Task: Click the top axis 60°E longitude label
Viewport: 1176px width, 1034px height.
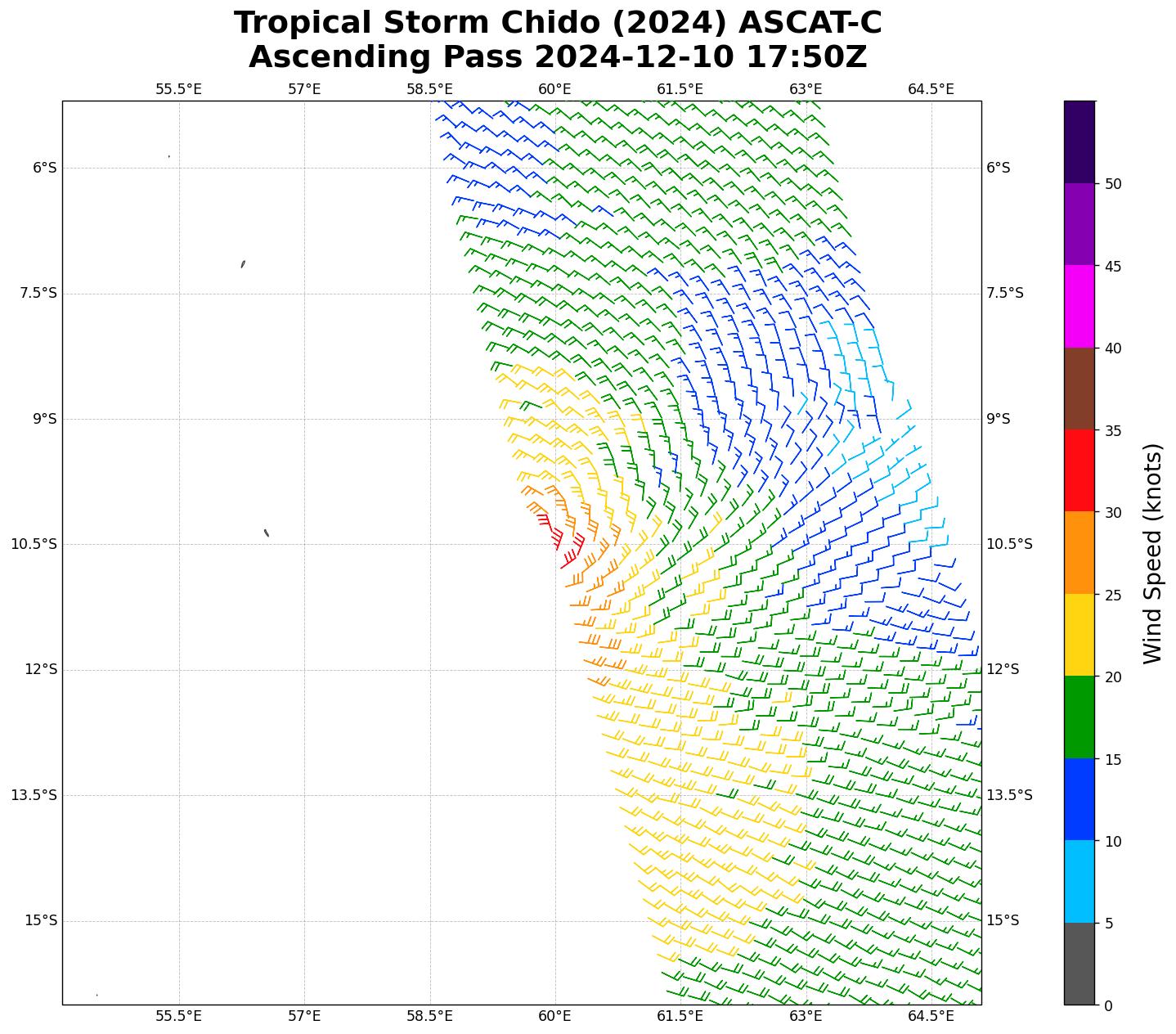Action: [x=554, y=89]
